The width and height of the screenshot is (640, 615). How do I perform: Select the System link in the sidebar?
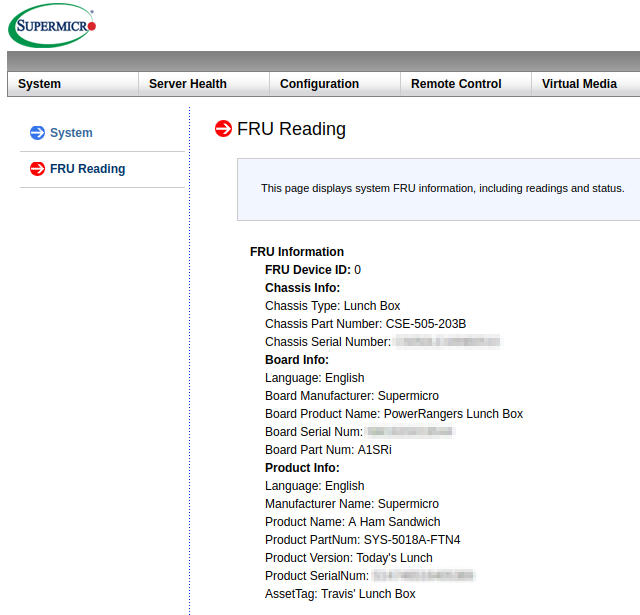(x=71, y=133)
